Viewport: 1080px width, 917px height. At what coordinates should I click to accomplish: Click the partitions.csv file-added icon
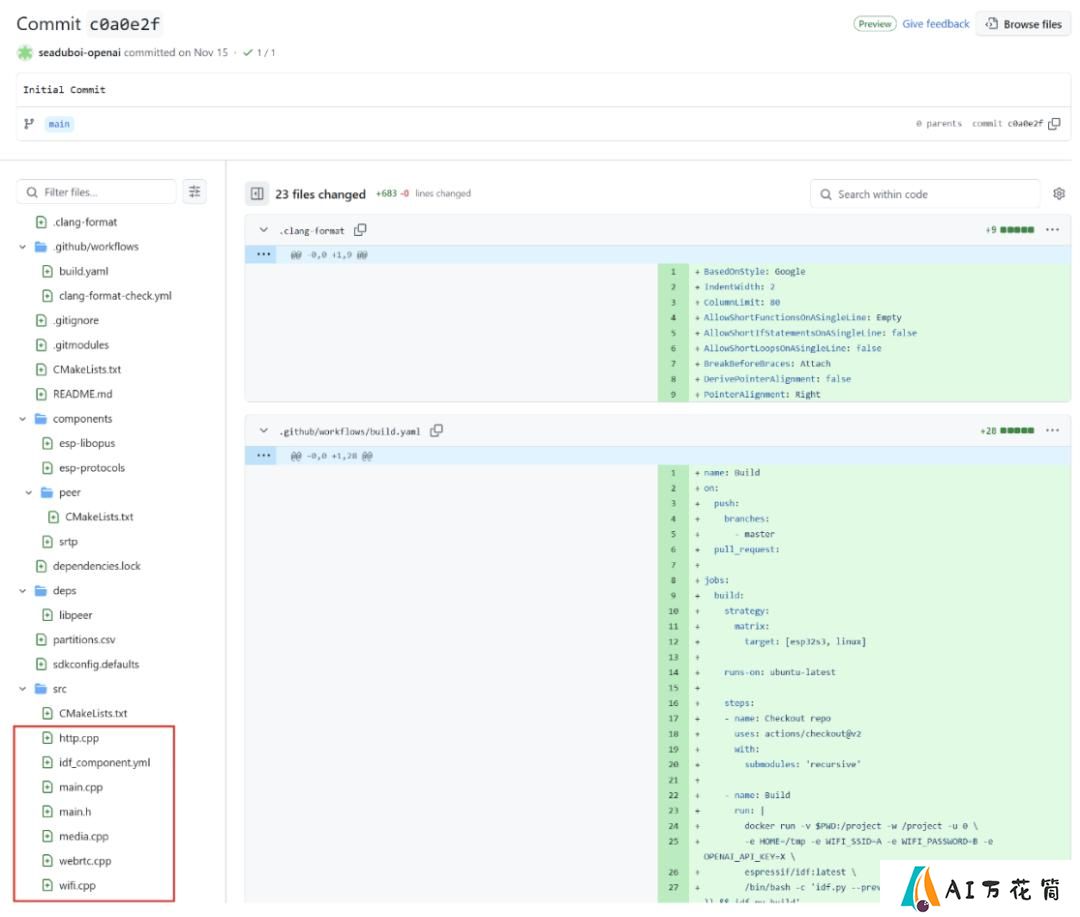click(41, 640)
